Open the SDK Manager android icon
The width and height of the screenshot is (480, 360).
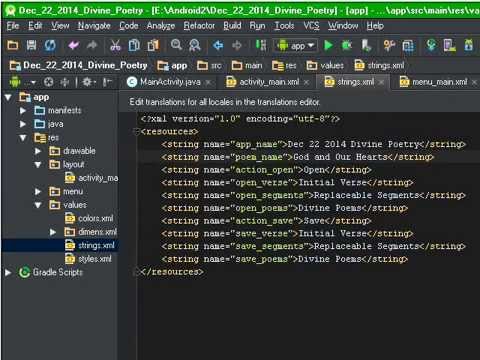click(x=469, y=45)
